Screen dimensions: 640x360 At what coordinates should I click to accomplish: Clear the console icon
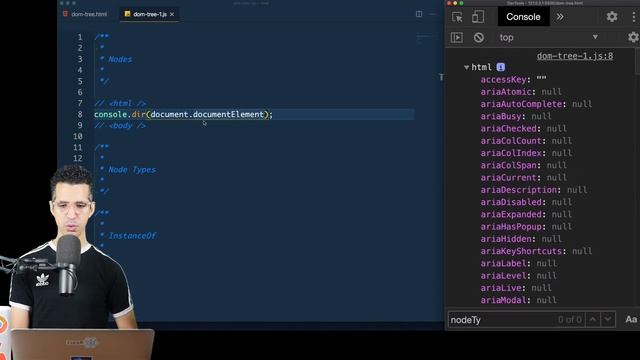coord(479,38)
